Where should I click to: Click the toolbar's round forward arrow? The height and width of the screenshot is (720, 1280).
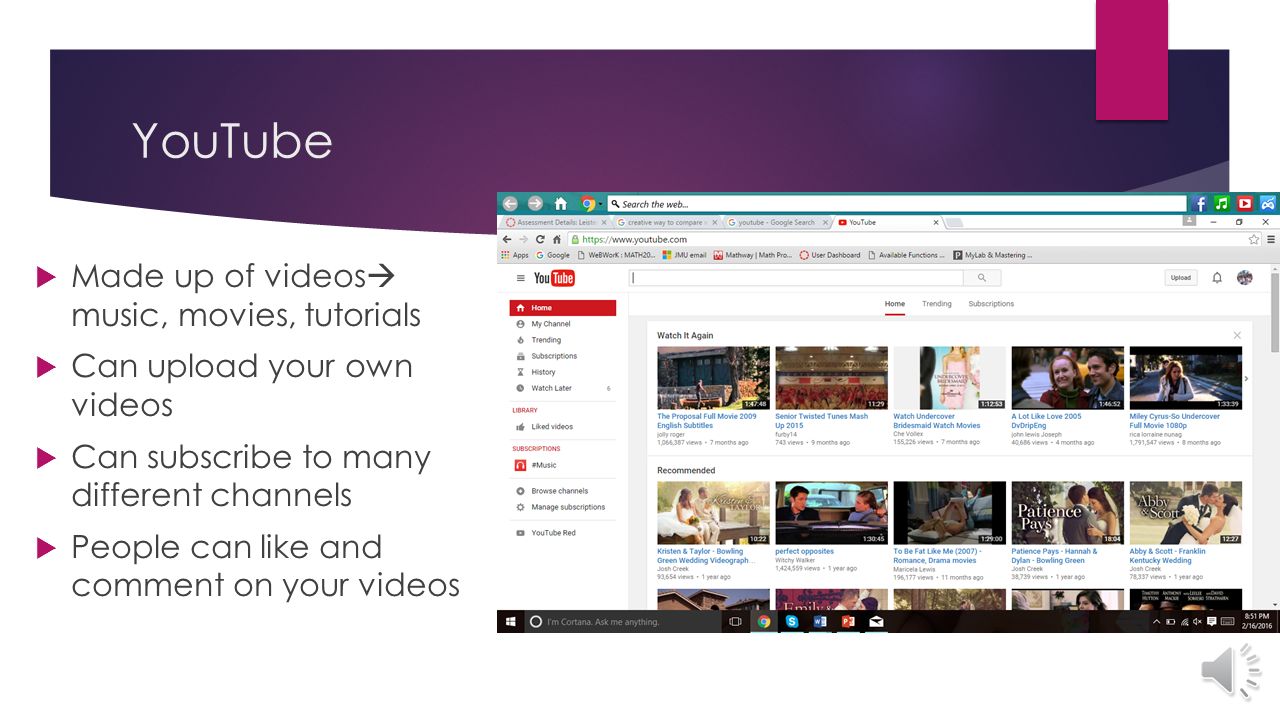[x=535, y=203]
